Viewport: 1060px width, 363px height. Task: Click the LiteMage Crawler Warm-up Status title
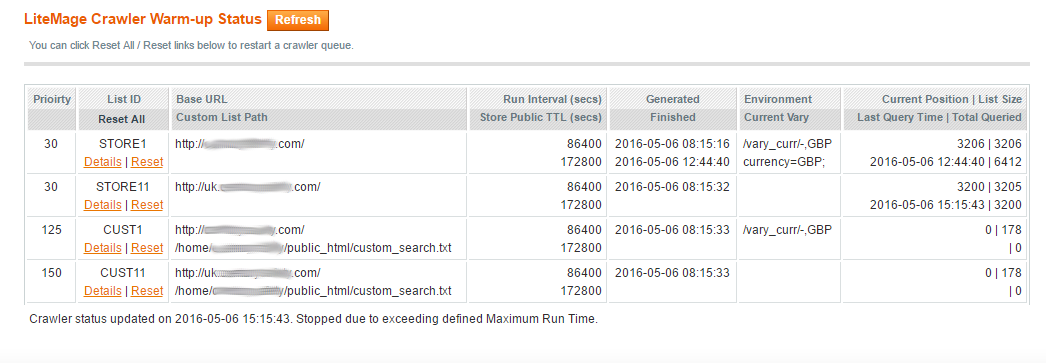(x=143, y=19)
